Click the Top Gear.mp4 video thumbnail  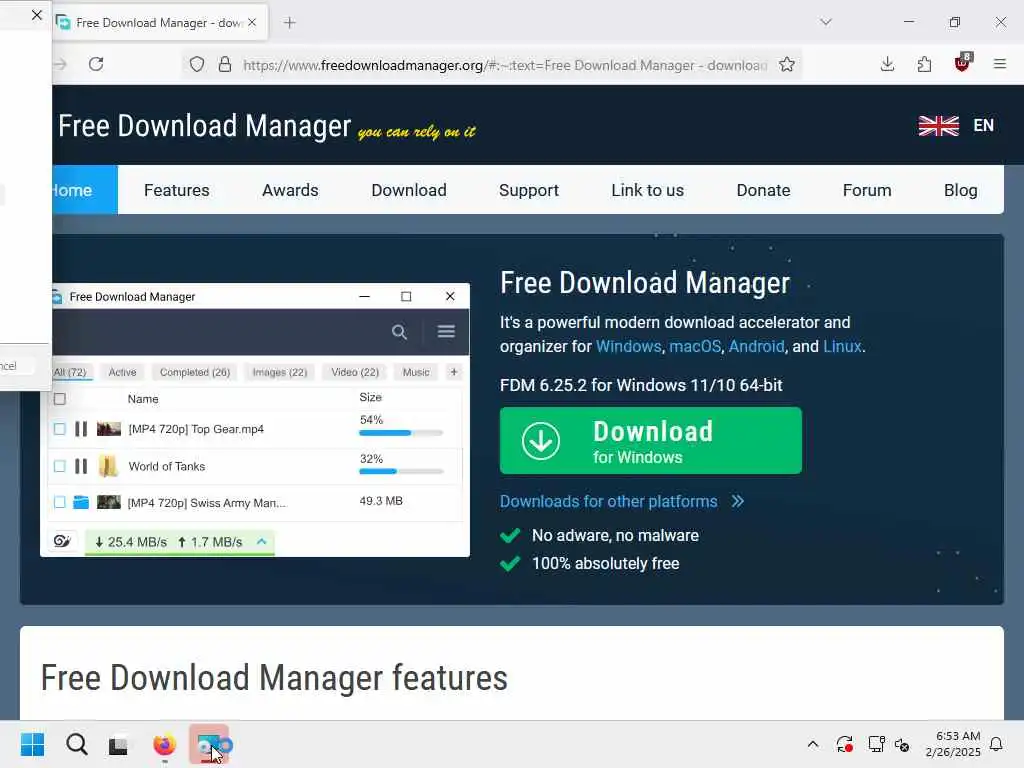108,429
